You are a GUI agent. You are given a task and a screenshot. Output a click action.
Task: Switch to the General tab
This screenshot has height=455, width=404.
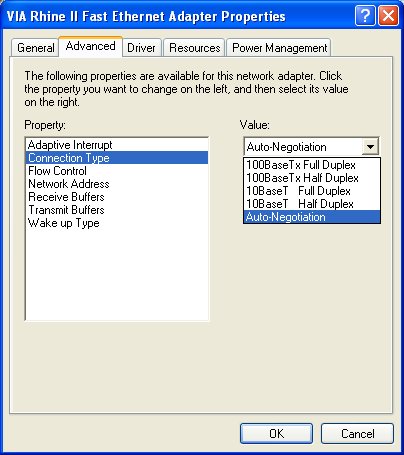pos(35,48)
